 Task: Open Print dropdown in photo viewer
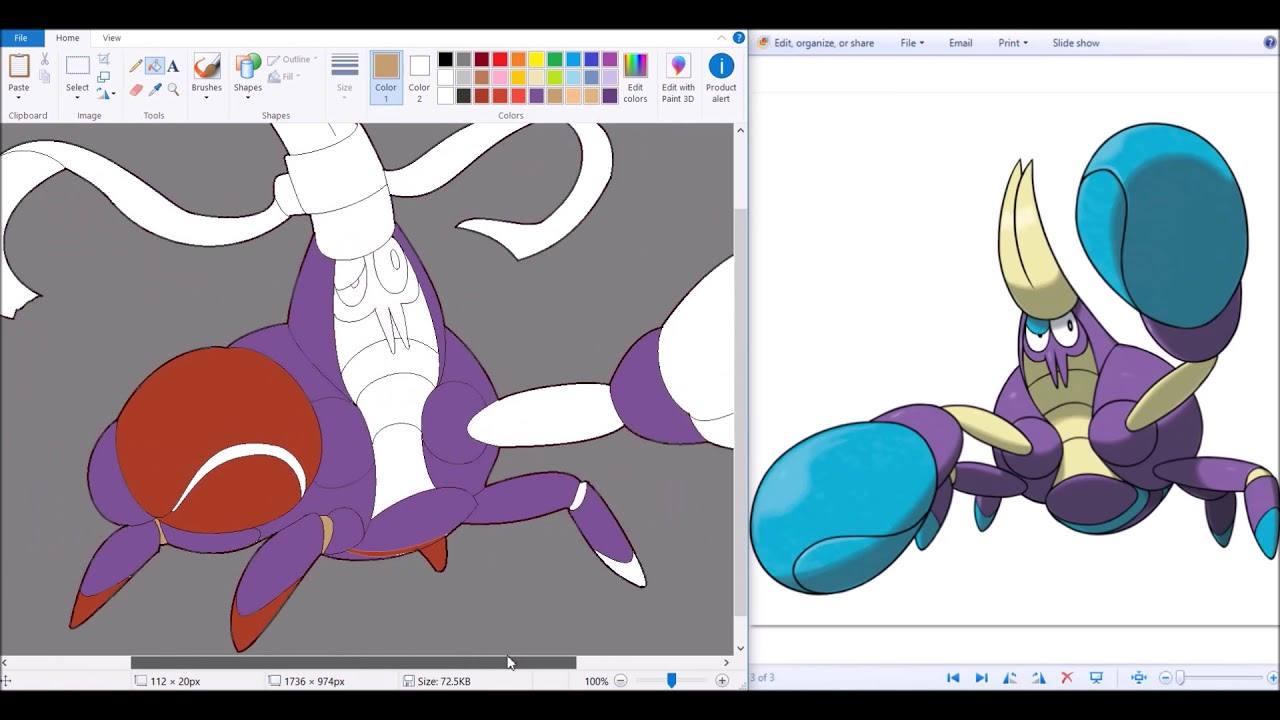pos(1013,43)
